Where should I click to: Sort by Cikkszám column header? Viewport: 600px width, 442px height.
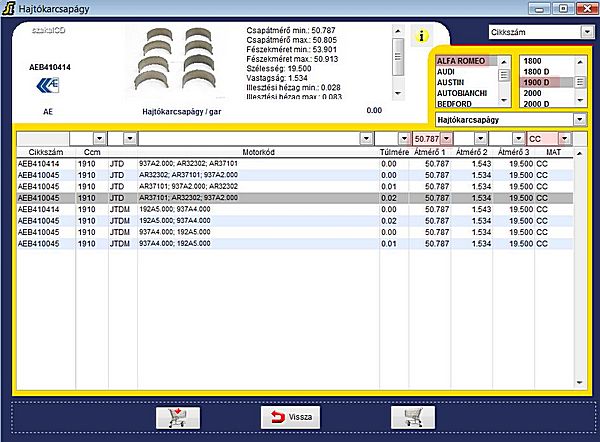coord(46,152)
